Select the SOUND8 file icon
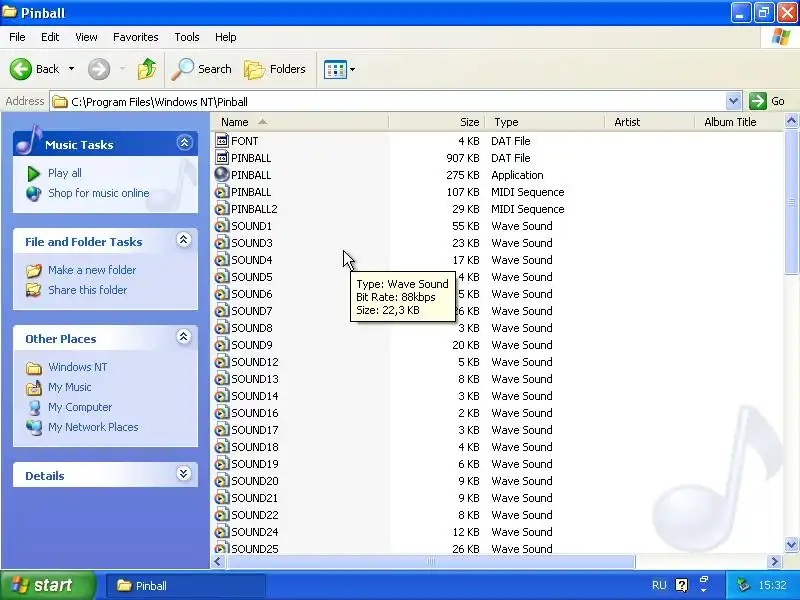Screen dimensions: 800x600 [221, 328]
